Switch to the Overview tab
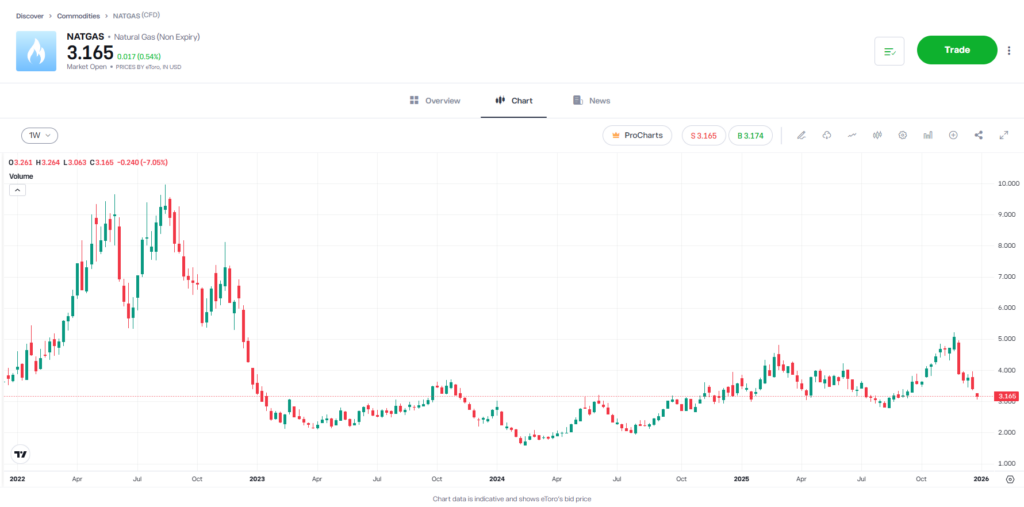 (x=435, y=101)
